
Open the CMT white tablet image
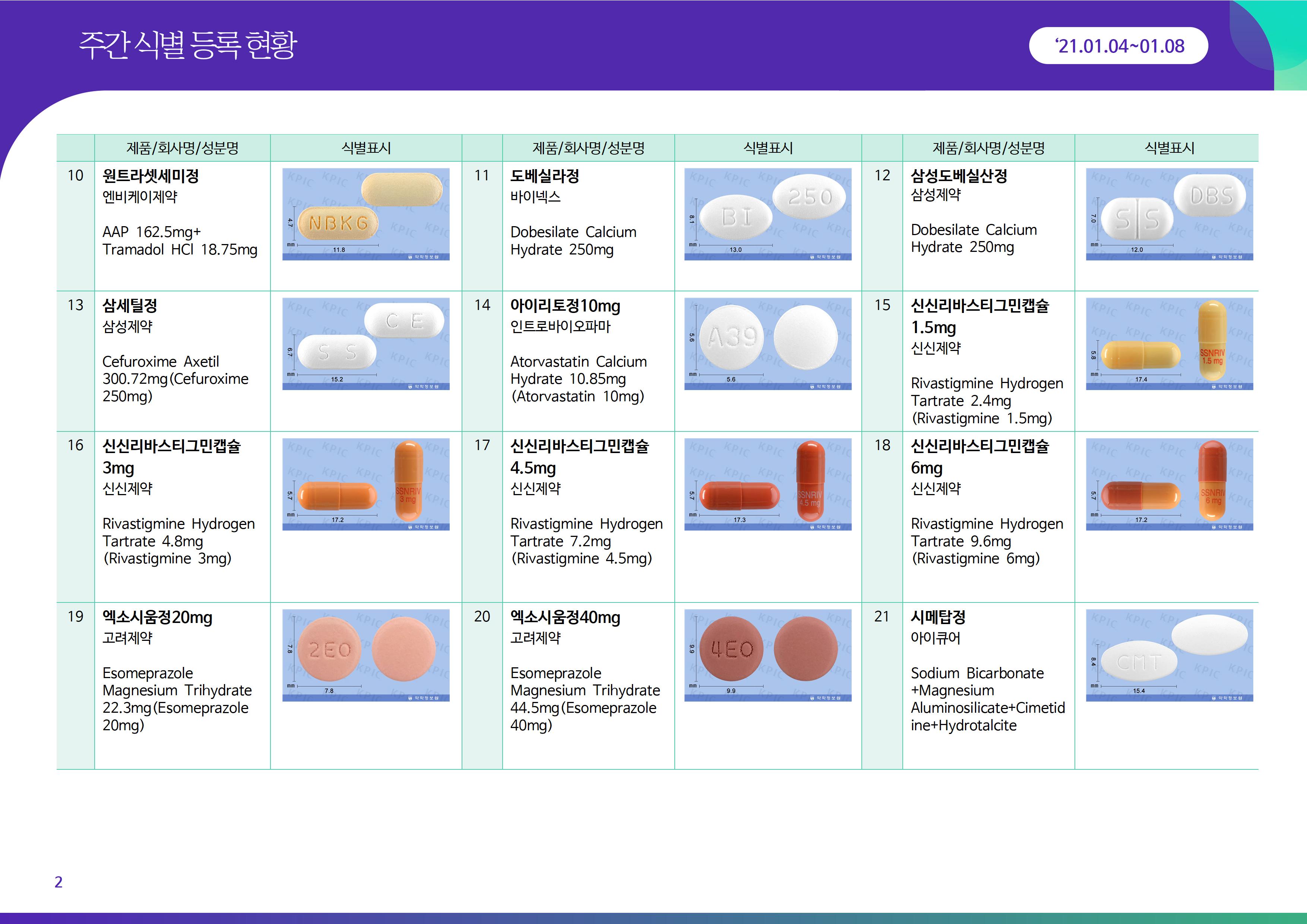(x=1169, y=655)
